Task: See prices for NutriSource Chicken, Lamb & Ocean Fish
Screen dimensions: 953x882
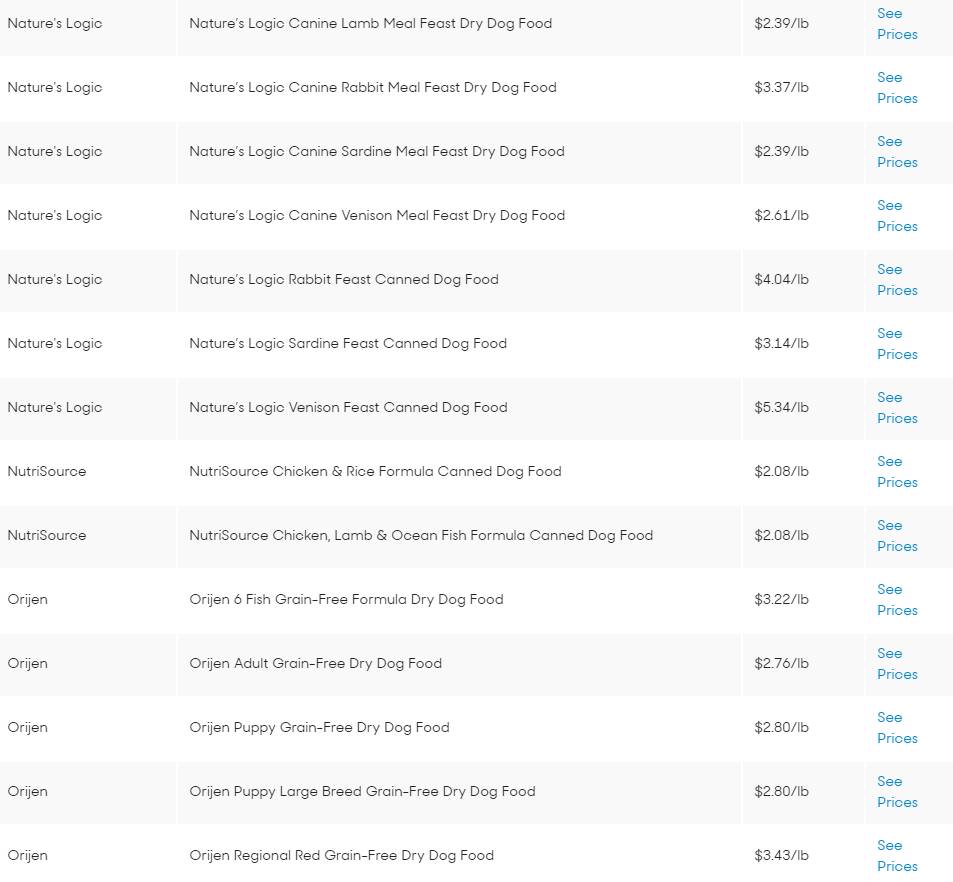Action: click(x=897, y=536)
